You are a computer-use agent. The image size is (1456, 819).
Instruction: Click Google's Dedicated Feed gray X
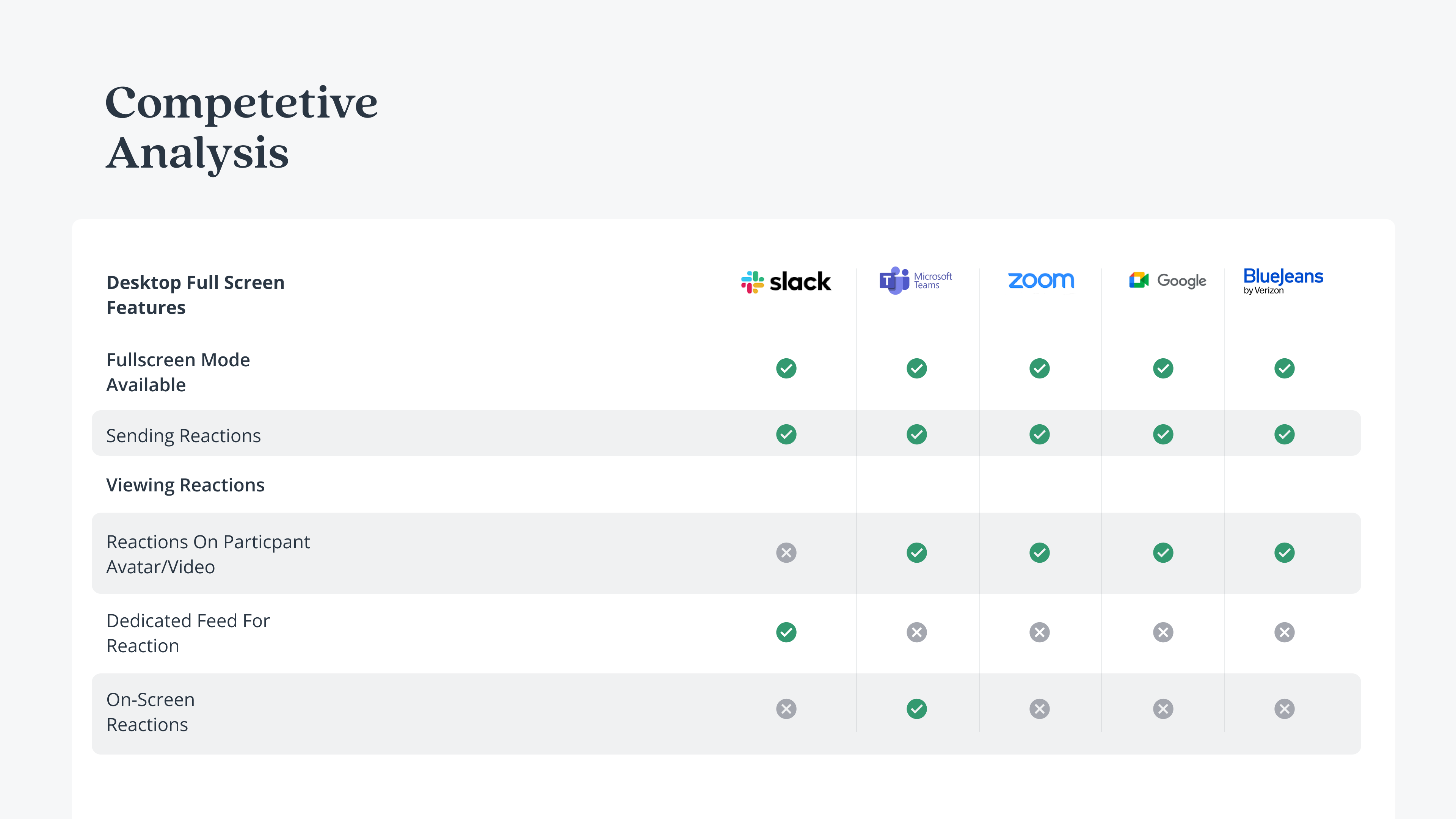(x=1163, y=632)
